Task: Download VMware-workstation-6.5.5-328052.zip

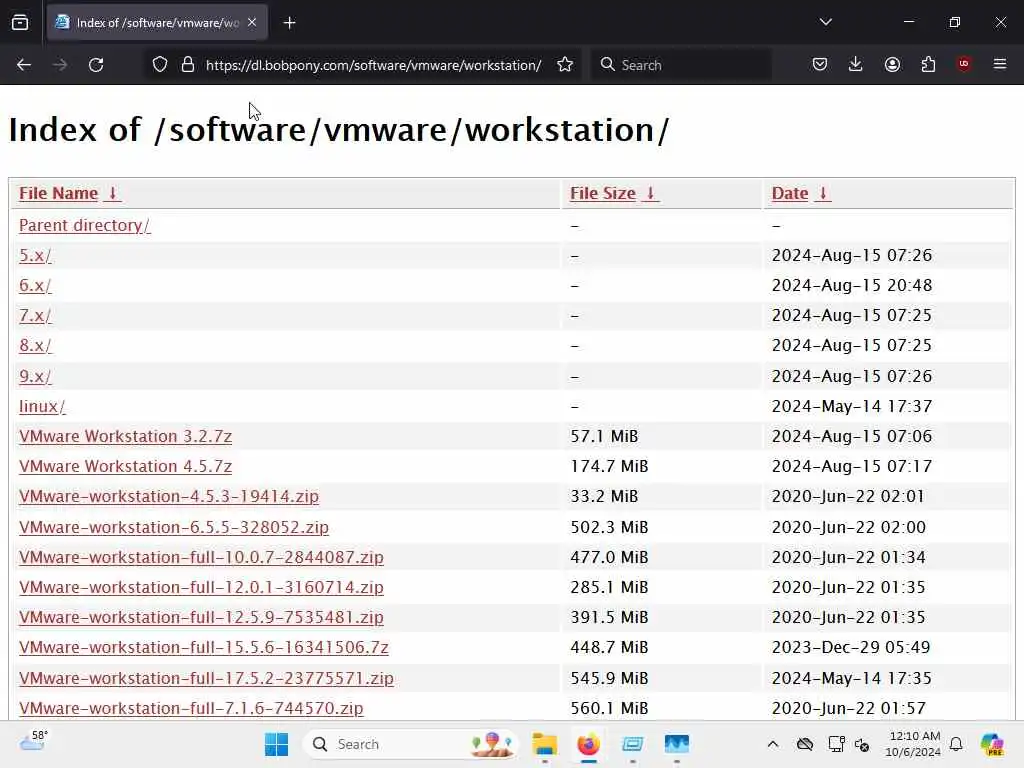Action: click(174, 527)
